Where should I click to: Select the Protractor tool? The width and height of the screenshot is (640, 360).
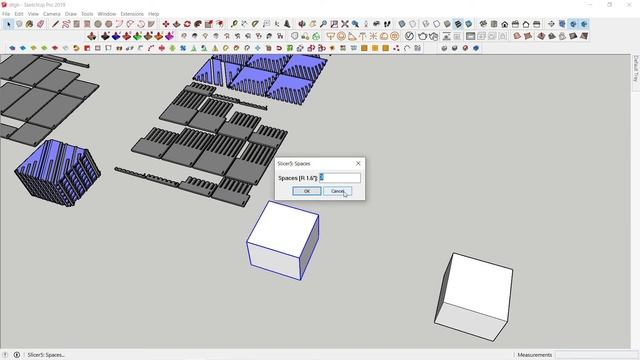pos(255,24)
